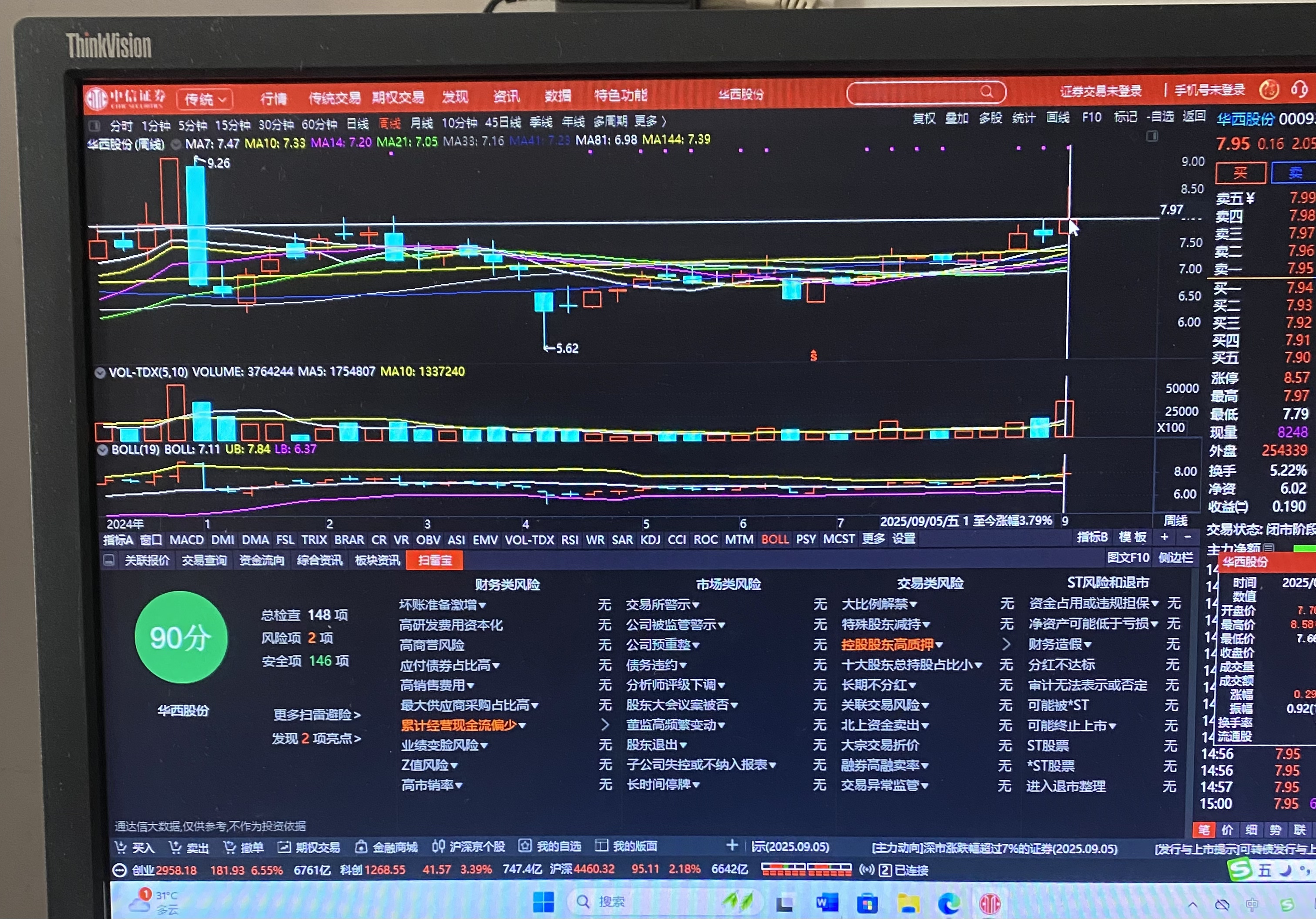
Task: Switch to the 资金流向 tab
Action: click(x=262, y=560)
